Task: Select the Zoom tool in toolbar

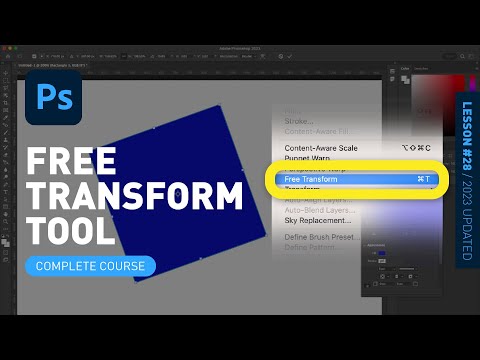Action: coord(6,222)
